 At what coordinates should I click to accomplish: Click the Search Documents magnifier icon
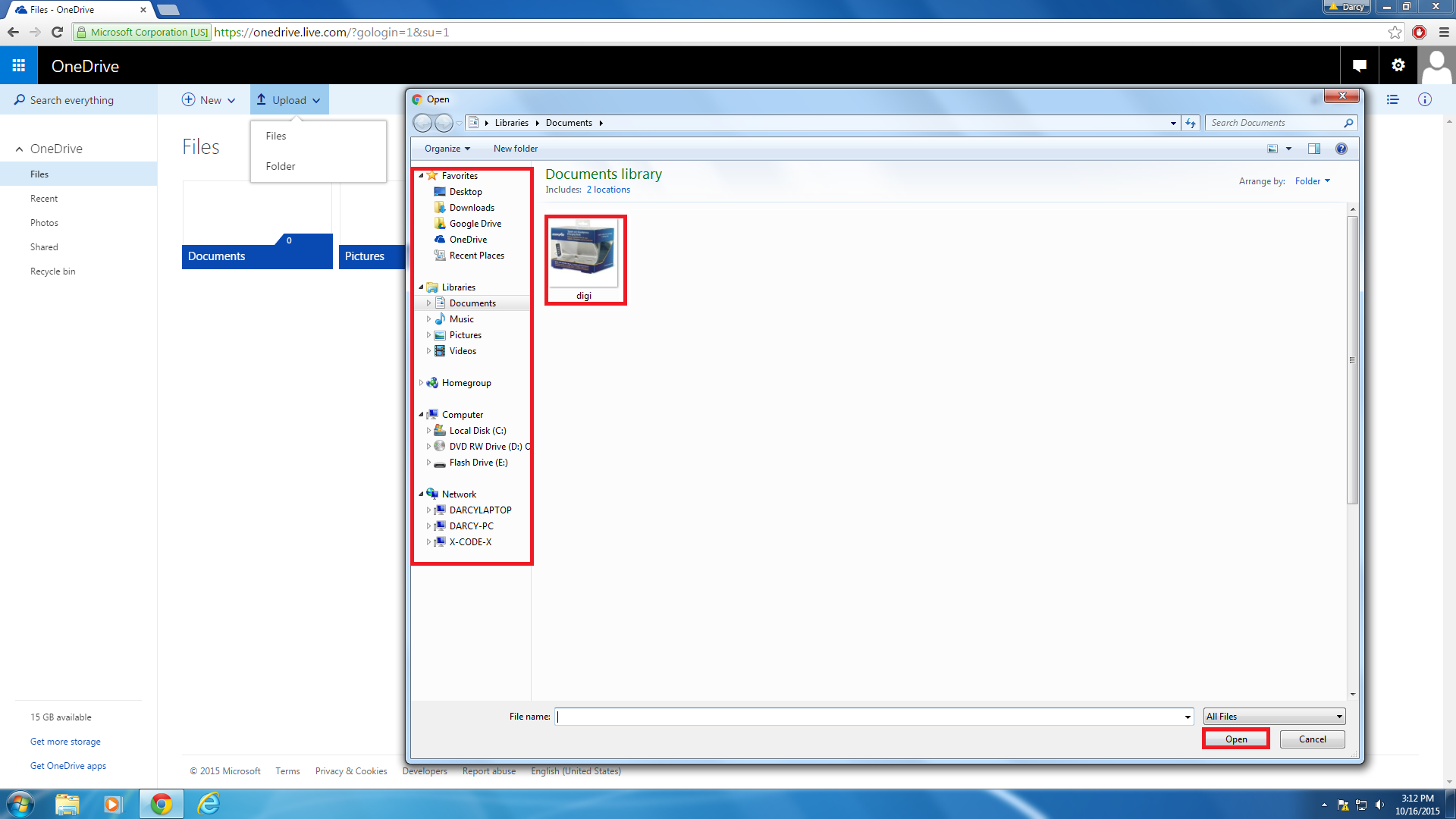coord(1348,123)
